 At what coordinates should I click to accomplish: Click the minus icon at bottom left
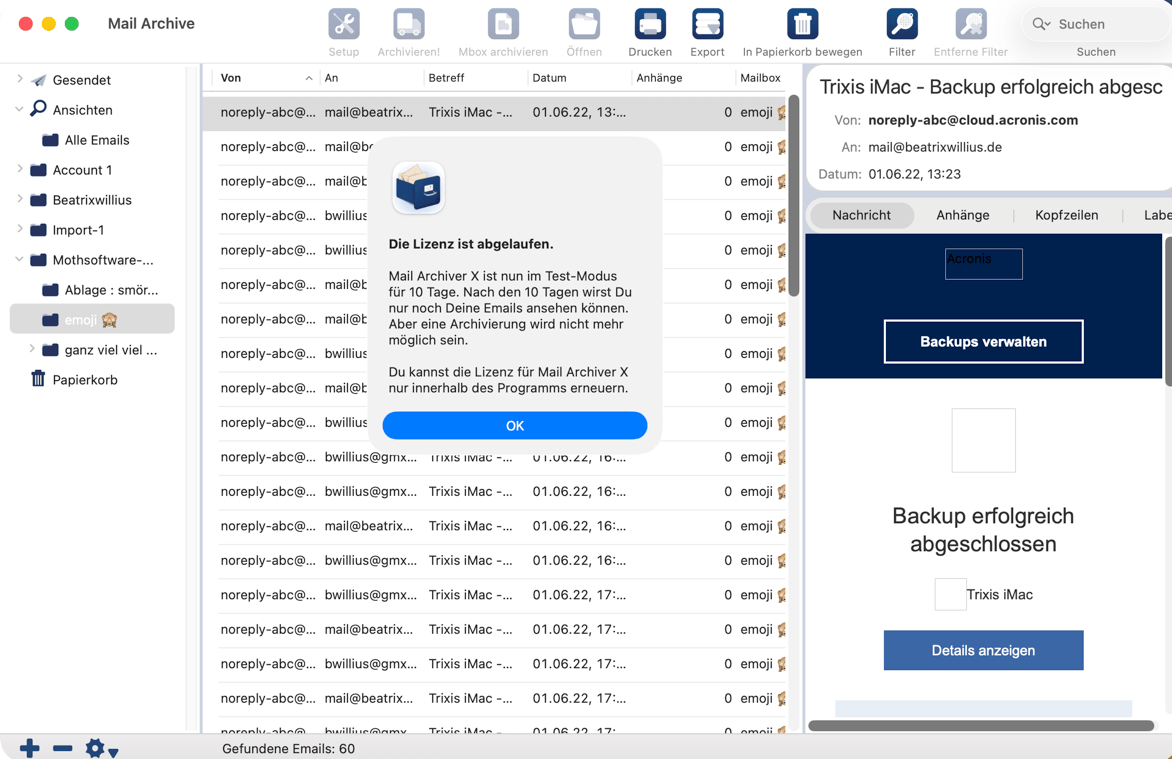coord(62,748)
